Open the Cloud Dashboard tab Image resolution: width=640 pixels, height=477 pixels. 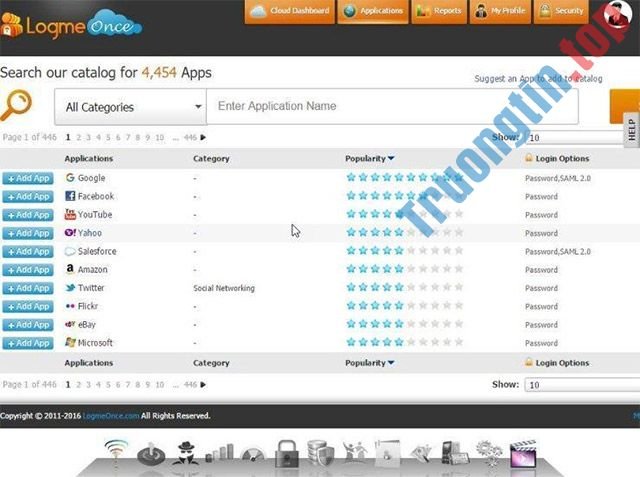pos(289,12)
